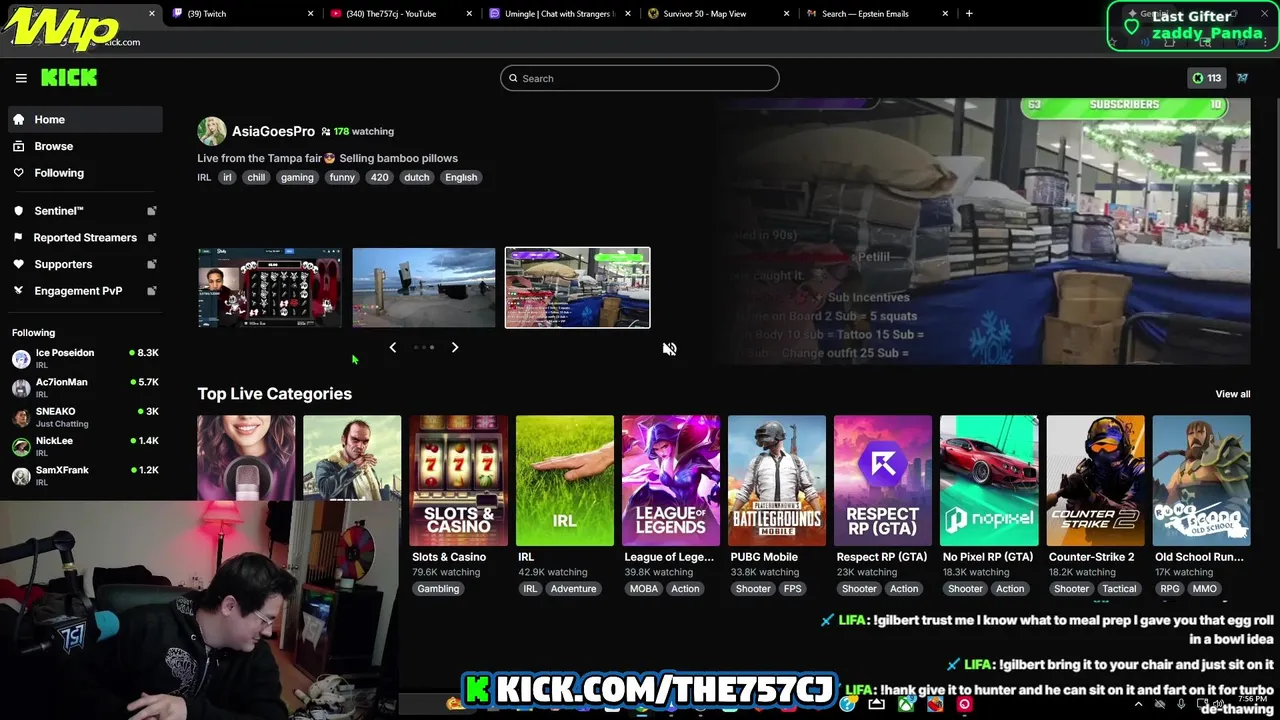Switch to the Epstein Emails search tab
1280x720 pixels.
pyautogui.click(x=878, y=14)
